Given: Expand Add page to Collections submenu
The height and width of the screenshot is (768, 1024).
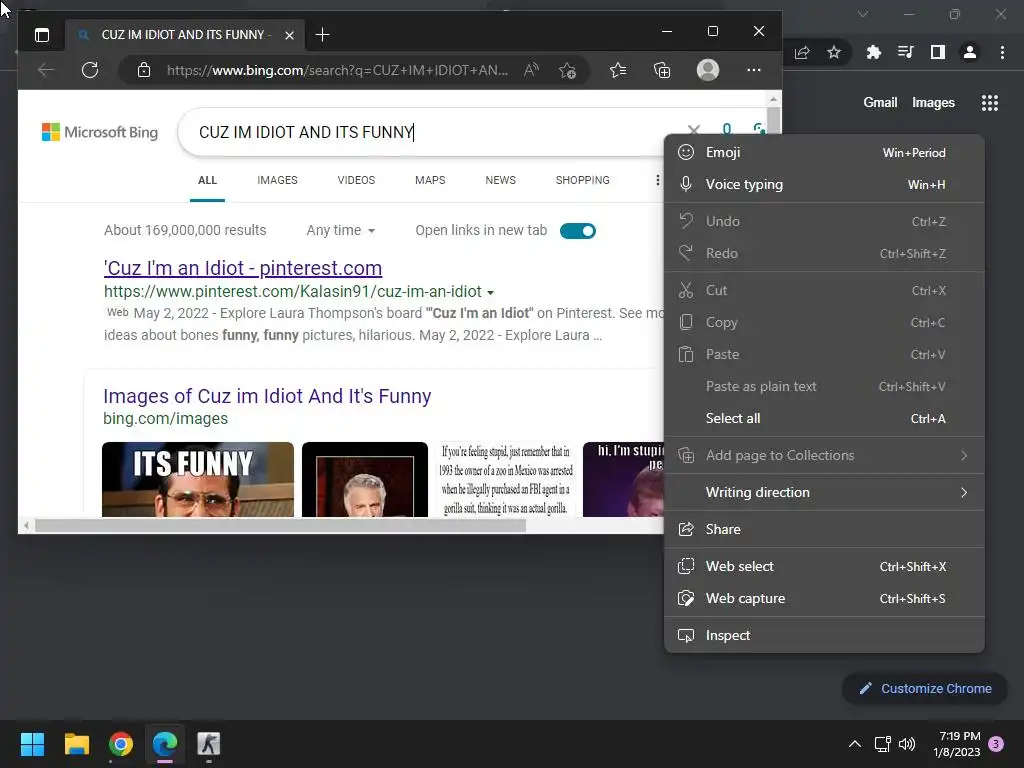Looking at the screenshot, I should [x=824, y=455].
